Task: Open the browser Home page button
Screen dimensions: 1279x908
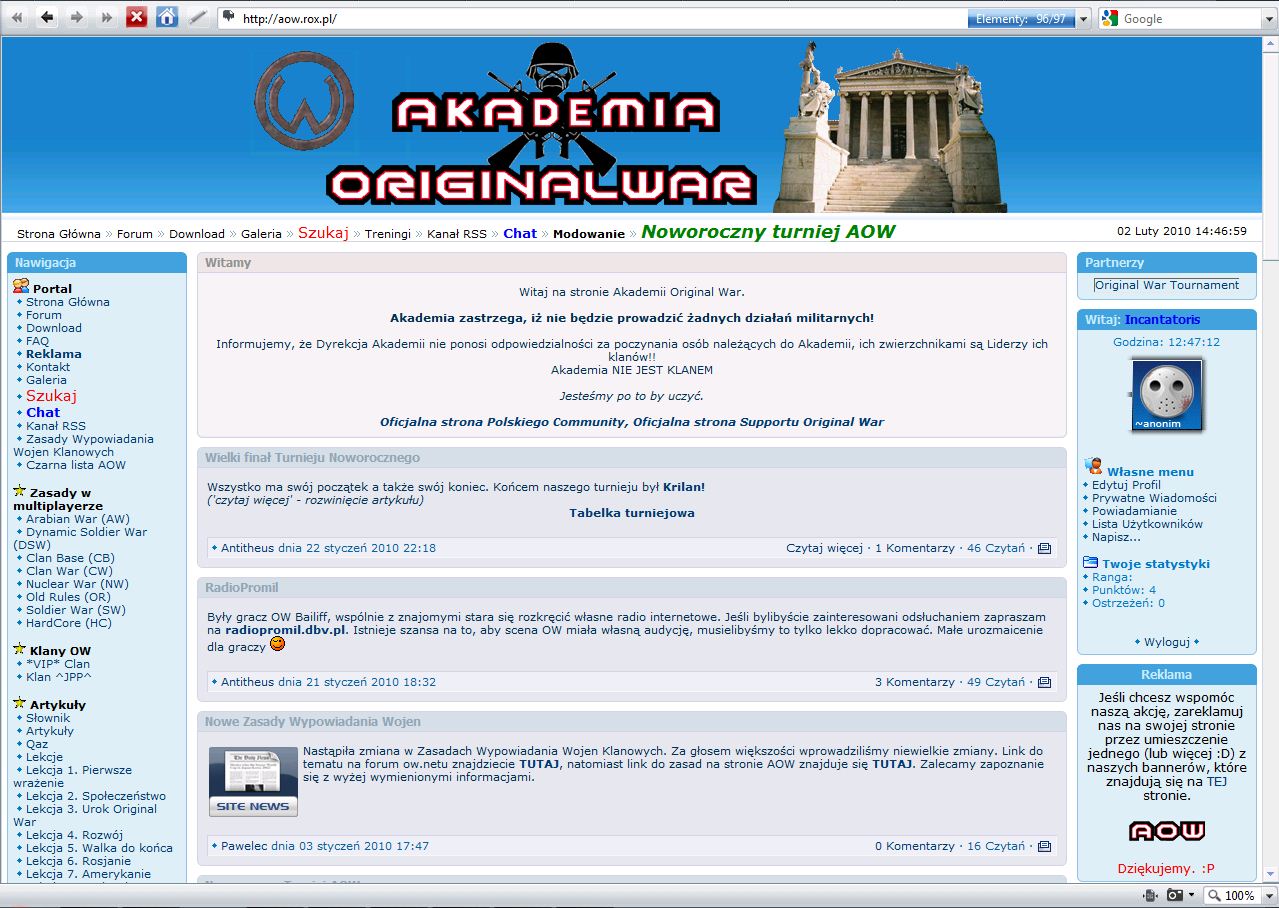Action: (x=167, y=17)
